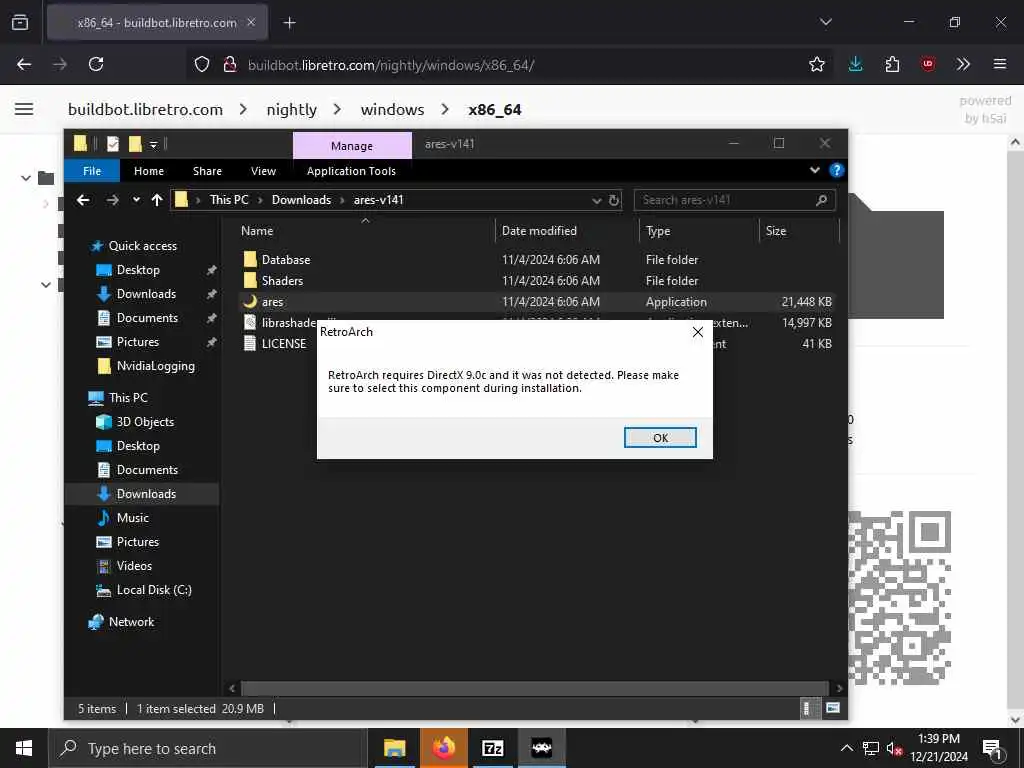The image size is (1024, 768).
Task: Select the ares application file
Action: tap(272, 302)
